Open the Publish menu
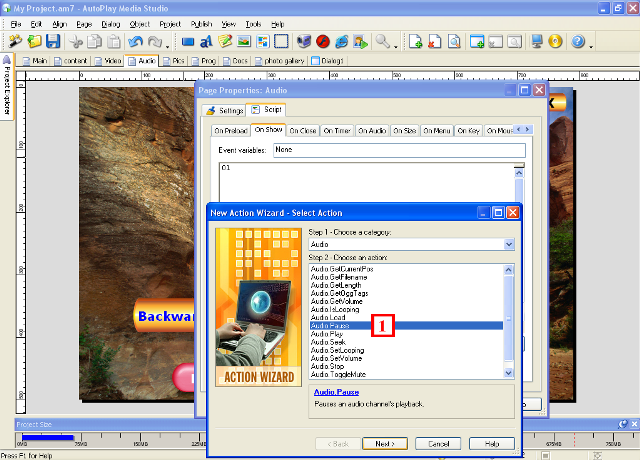 [201, 23]
